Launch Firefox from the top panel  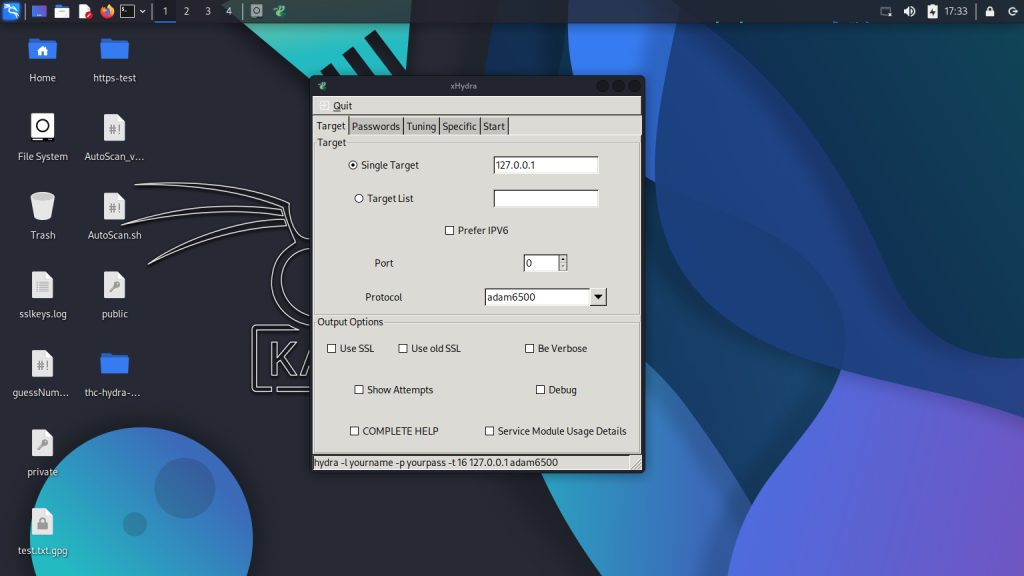coord(107,11)
